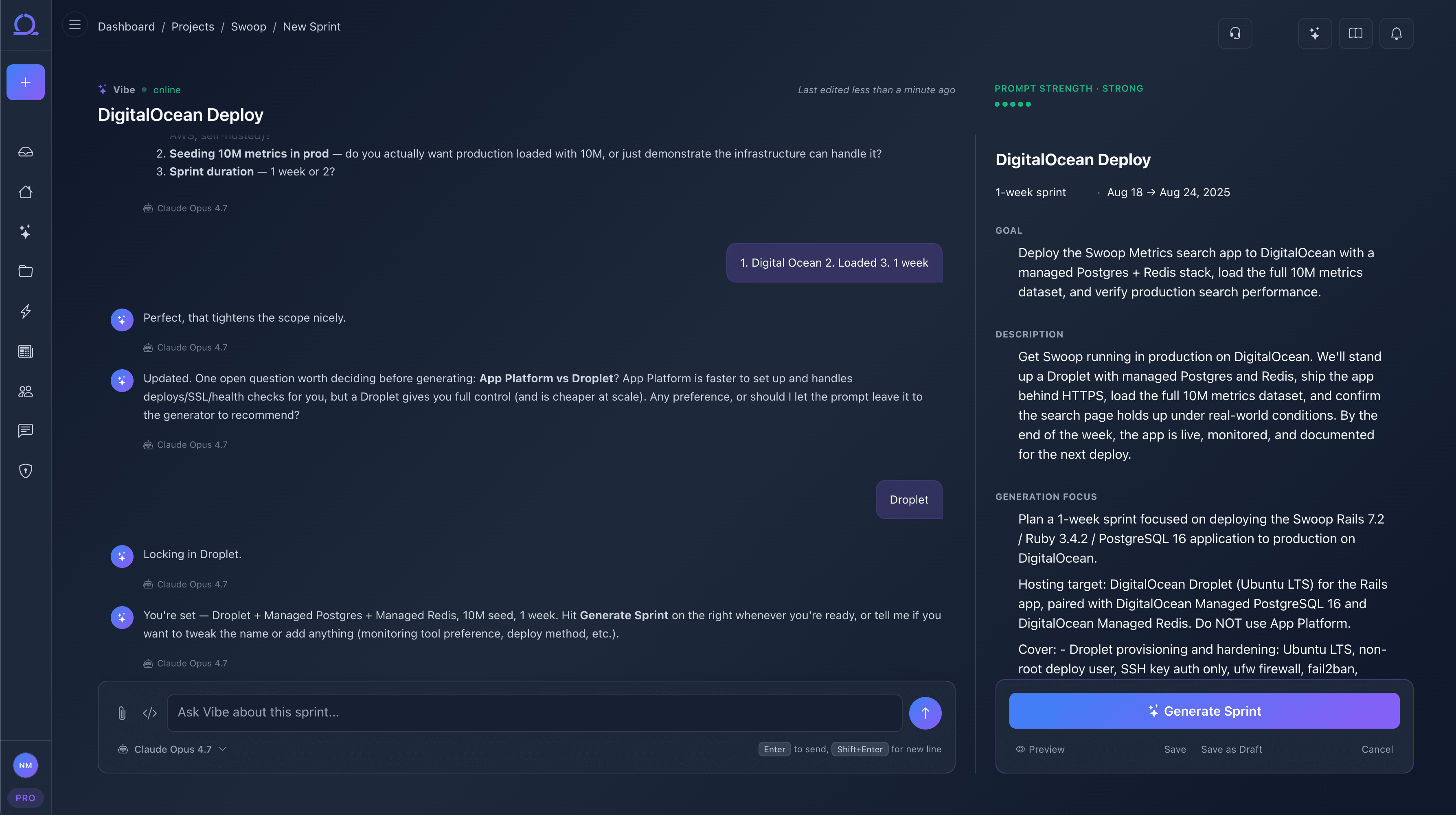The height and width of the screenshot is (815, 1456).
Task: Open the inbox tray icon in sidebar
Action: point(25,152)
